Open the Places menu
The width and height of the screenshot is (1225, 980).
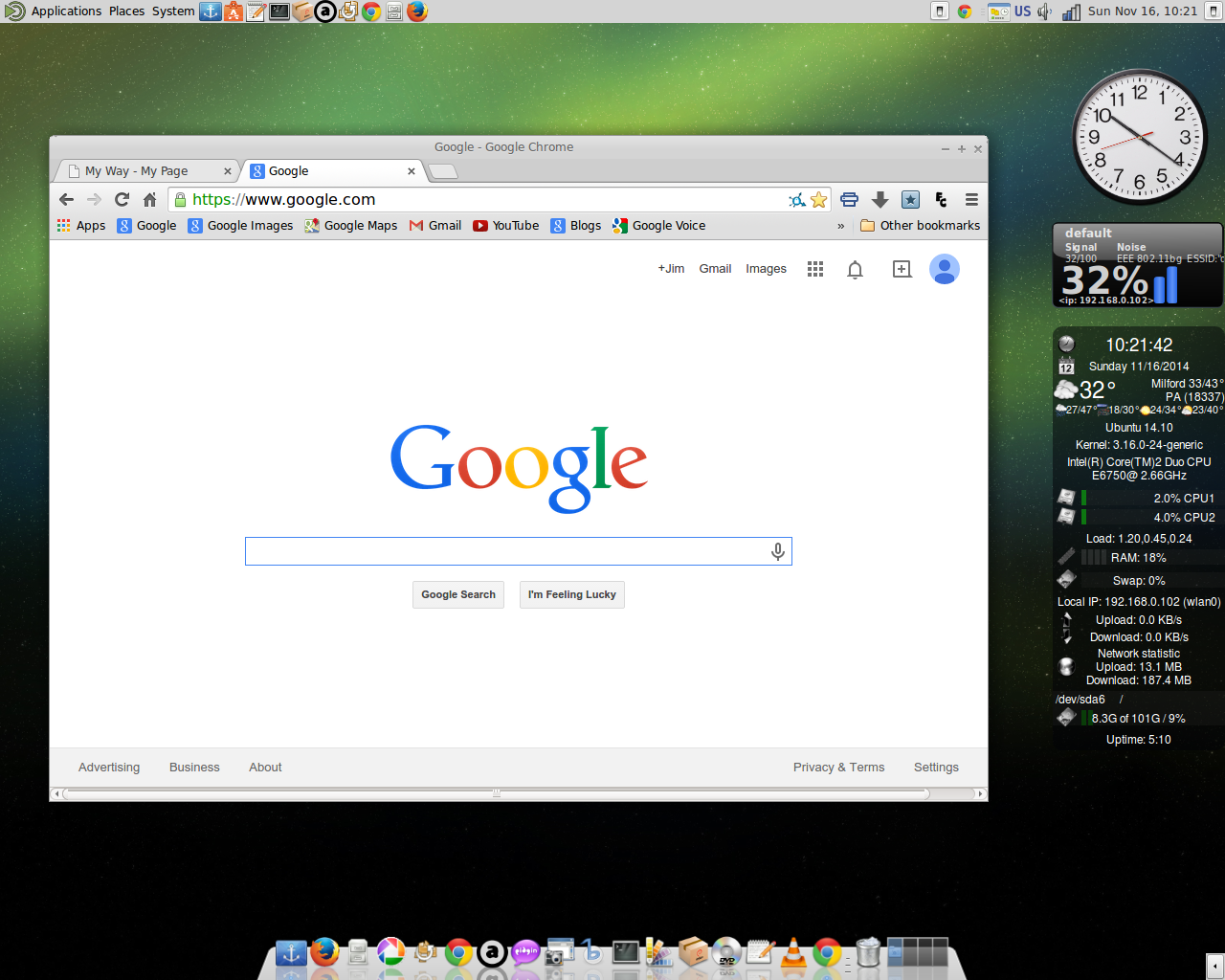tap(126, 11)
